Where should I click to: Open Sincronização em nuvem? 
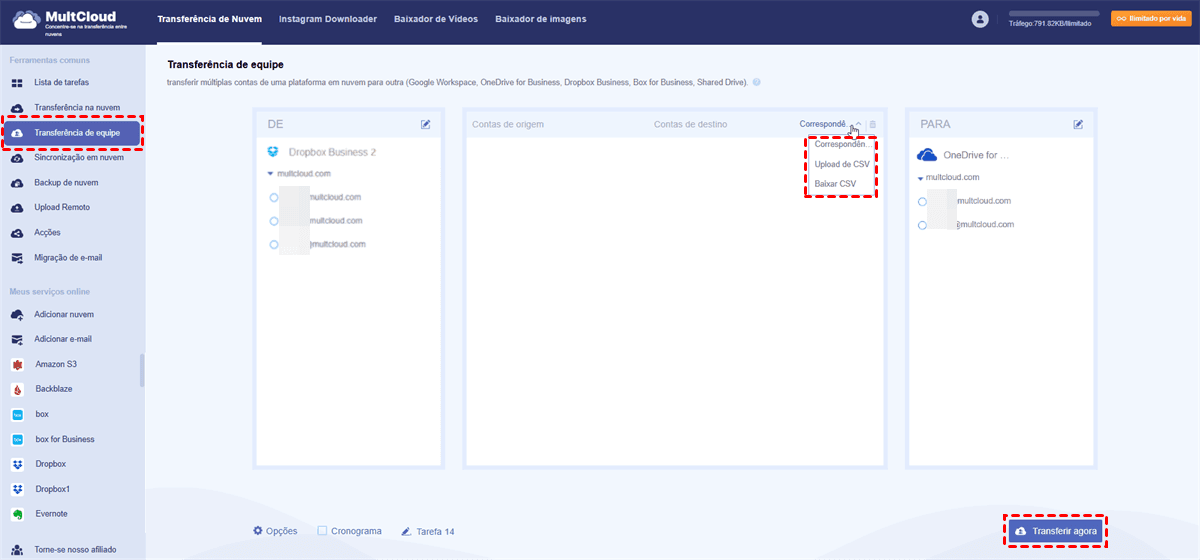(79, 158)
